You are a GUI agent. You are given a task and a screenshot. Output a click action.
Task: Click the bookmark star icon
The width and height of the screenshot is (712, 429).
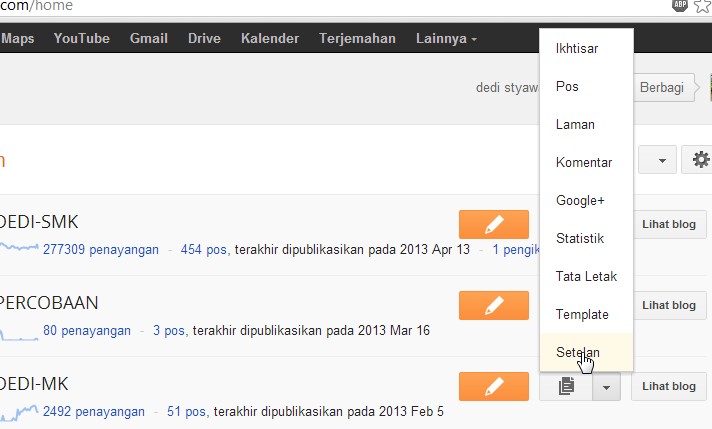(x=702, y=6)
